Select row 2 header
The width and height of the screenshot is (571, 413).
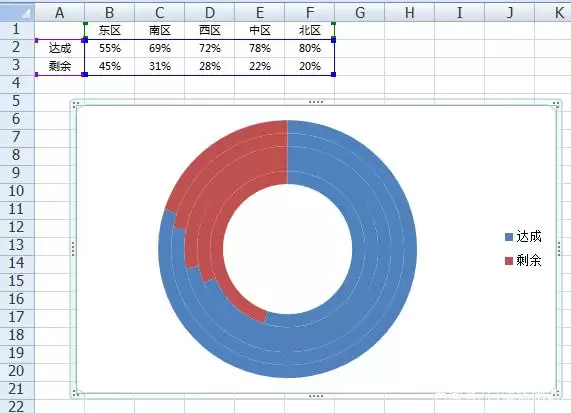[17, 48]
